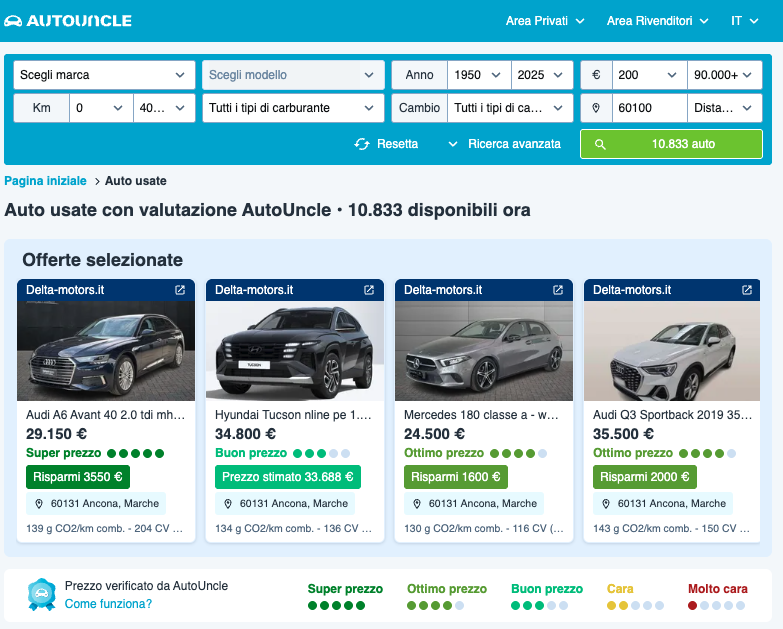Click Risparmi 3550 € badge
This screenshot has height=629, width=783.
78,477
